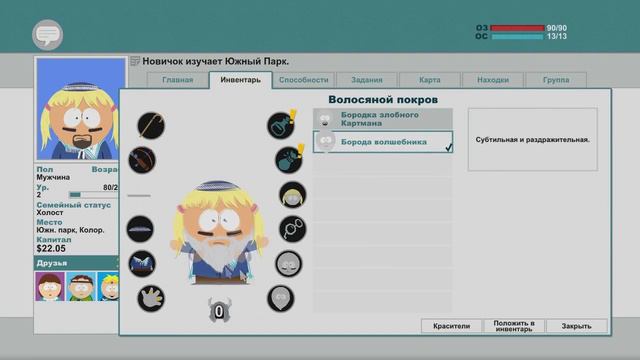Screen dimensions: 640x360
Task: Select the beard facial hair slot
Action: (281, 298)
